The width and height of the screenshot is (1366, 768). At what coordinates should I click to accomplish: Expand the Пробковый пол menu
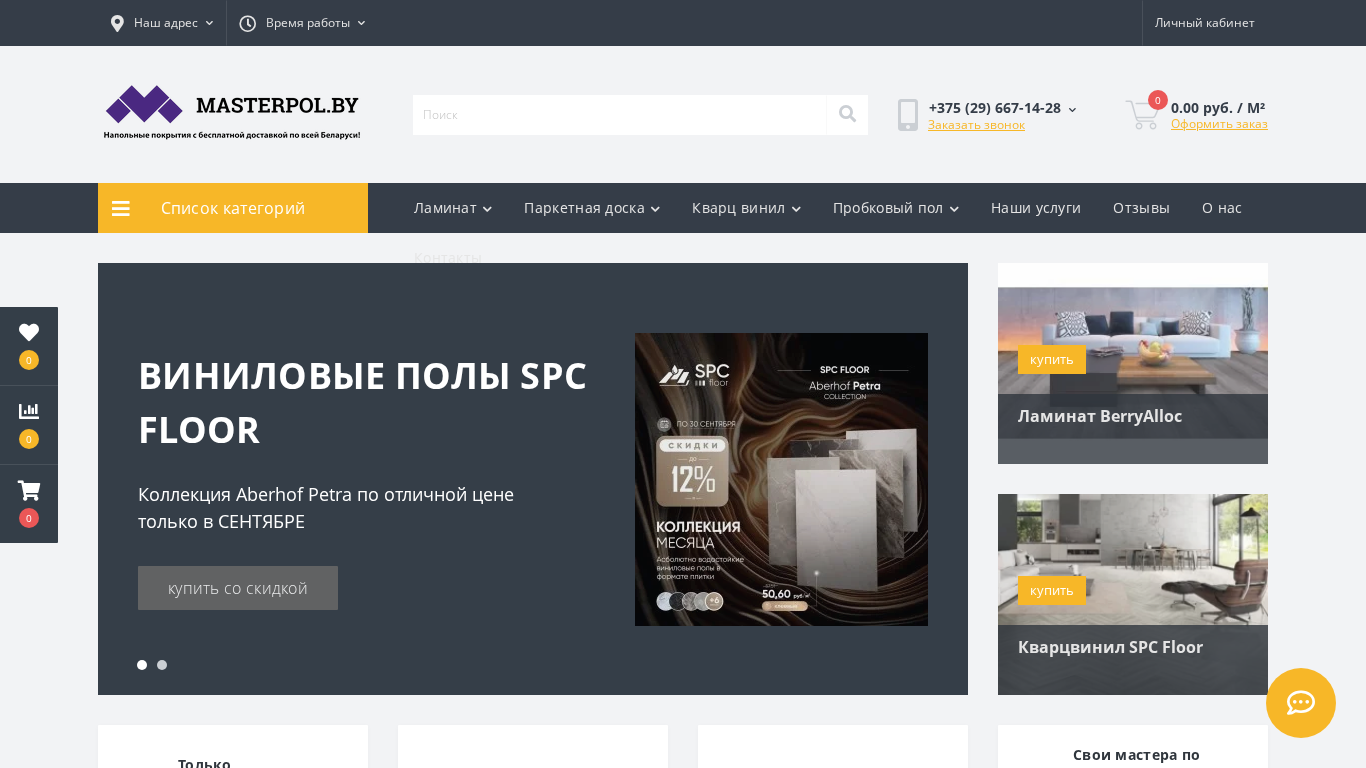[x=896, y=208]
